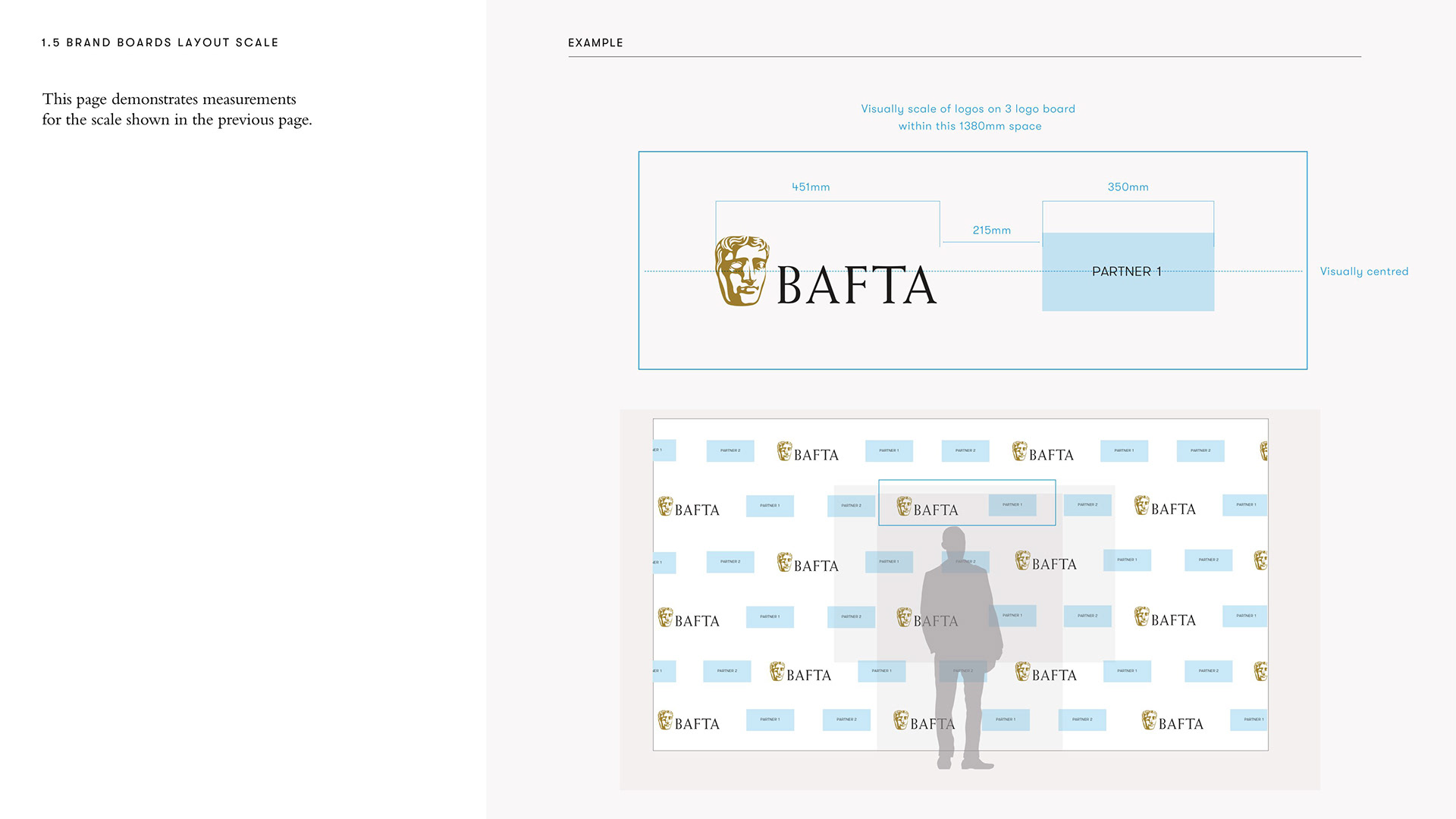Viewport: 1456px width, 819px height.
Task: Click the top-left BAFTA logo in backdrop
Action: click(x=808, y=453)
